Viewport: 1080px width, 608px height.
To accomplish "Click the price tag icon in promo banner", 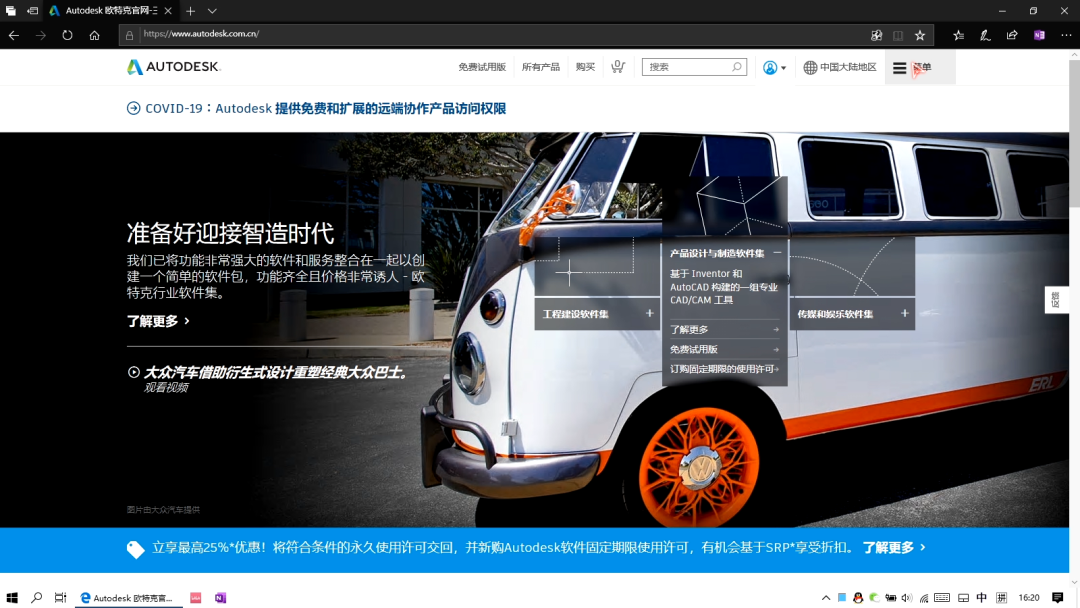I will pyautogui.click(x=136, y=549).
